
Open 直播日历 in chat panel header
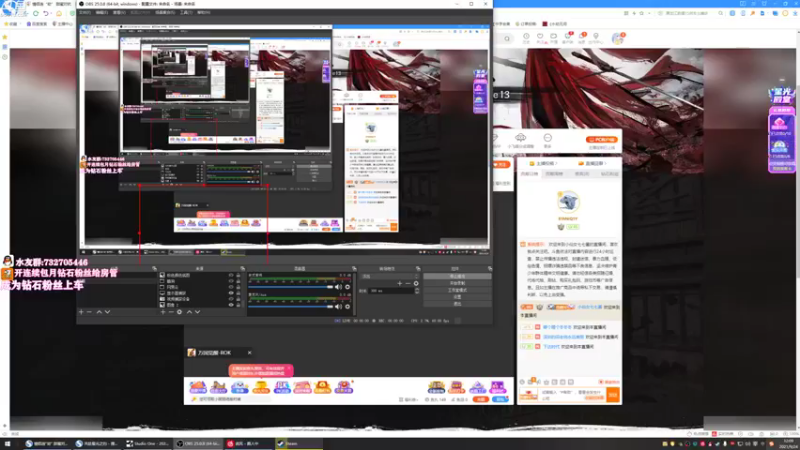click(x=593, y=163)
